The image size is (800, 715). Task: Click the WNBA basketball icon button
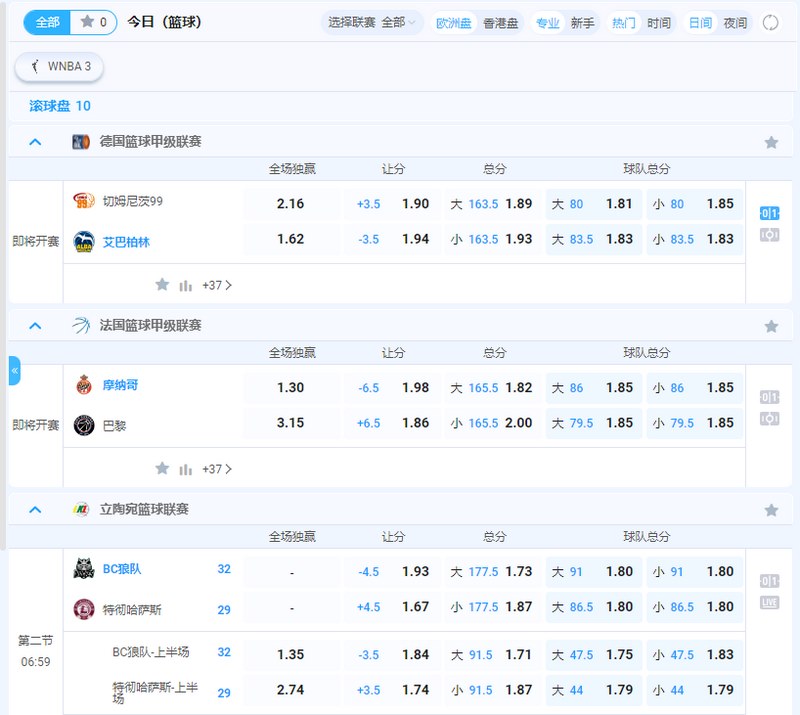click(x=57, y=68)
